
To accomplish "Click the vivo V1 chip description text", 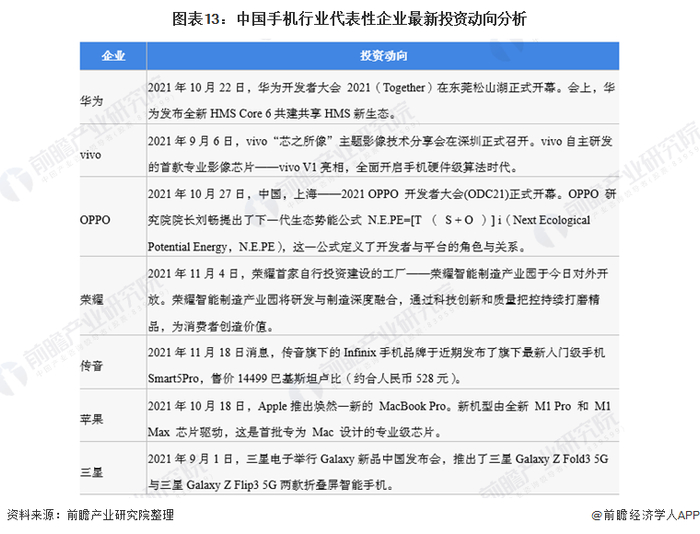I will tap(380, 154).
